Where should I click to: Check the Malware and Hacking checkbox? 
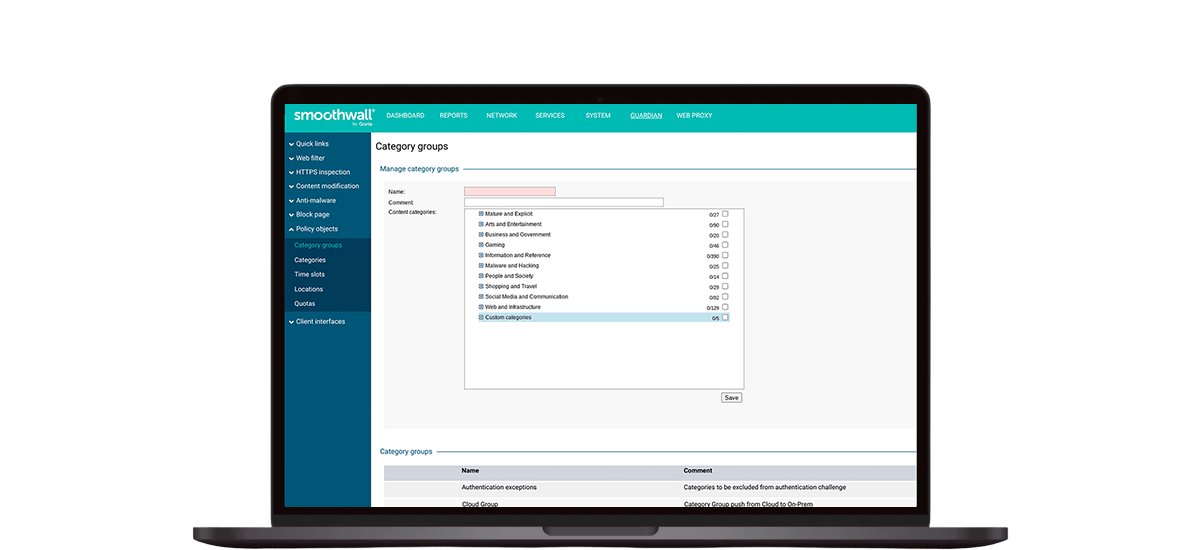click(726, 265)
